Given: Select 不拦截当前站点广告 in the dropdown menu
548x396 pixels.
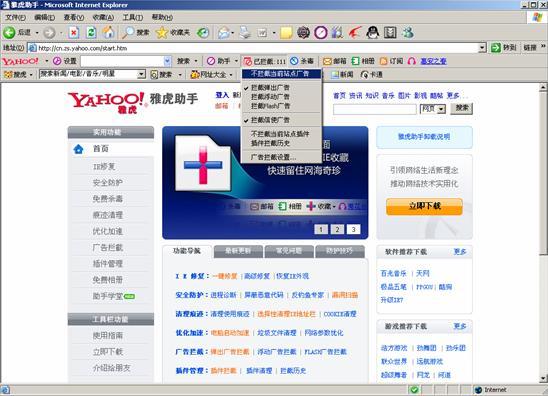Looking at the screenshot, I should pyautogui.click(x=281, y=73).
